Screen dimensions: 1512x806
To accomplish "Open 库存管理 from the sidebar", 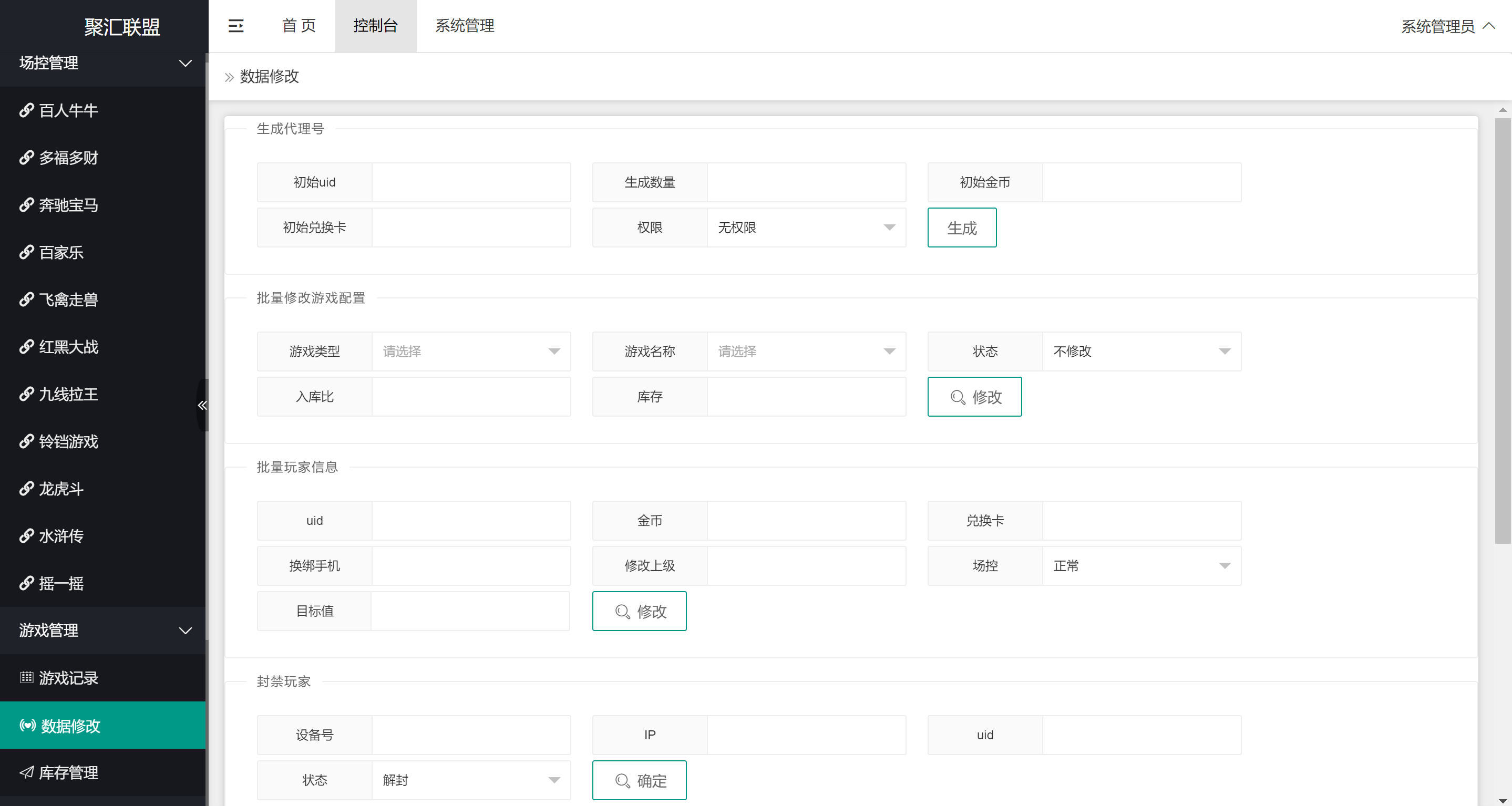I will tap(67, 772).
